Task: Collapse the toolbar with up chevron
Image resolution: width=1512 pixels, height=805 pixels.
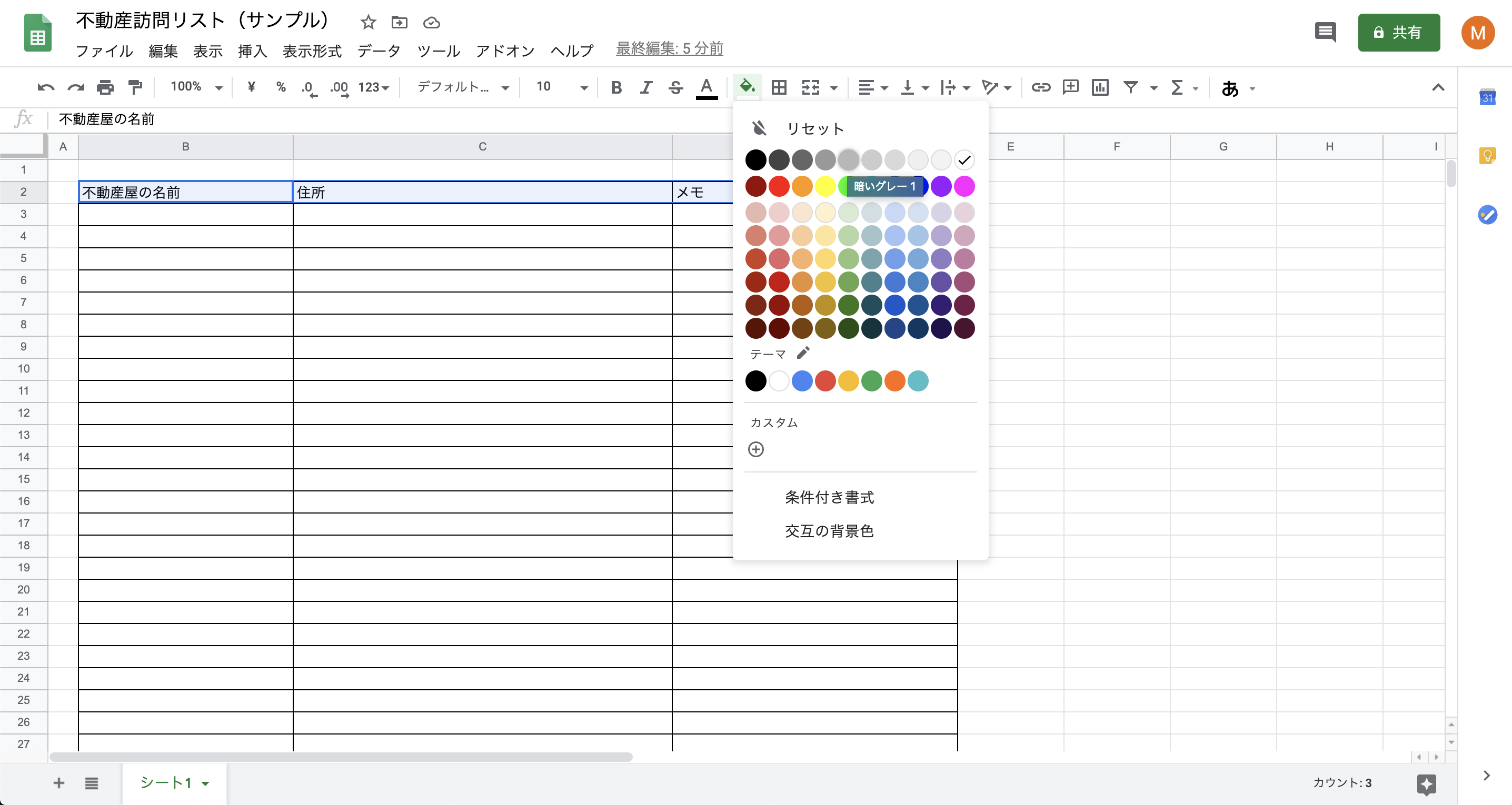Action: coord(1437,87)
